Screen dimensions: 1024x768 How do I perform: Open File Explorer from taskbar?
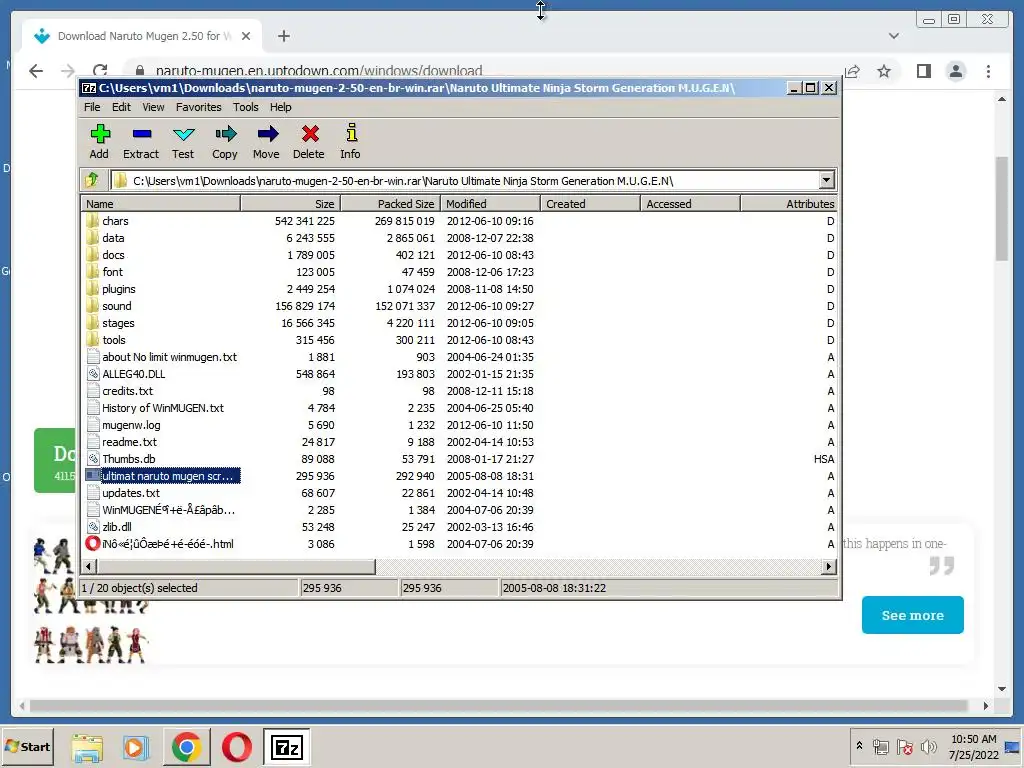pos(87,747)
